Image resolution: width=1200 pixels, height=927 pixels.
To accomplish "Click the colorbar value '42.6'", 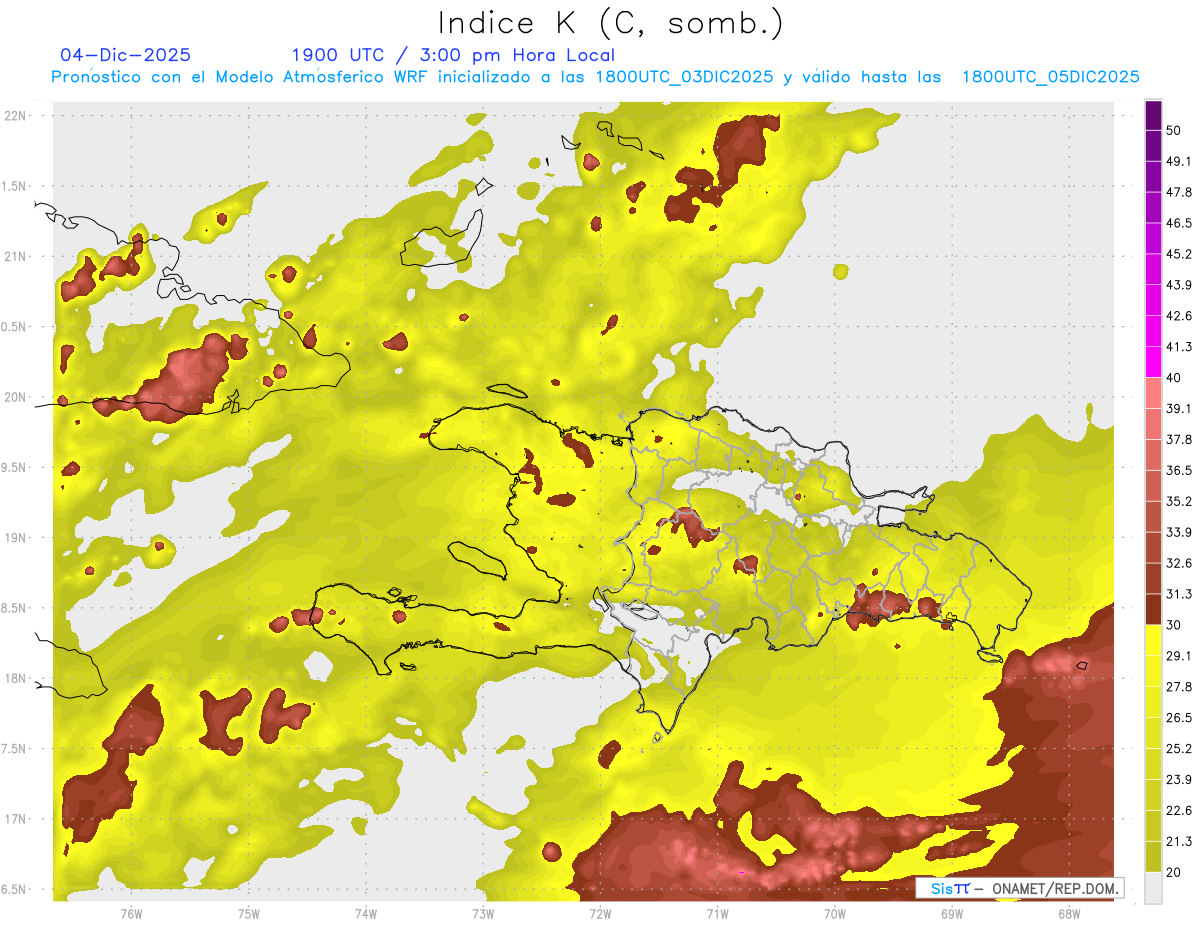I will pos(1179,316).
